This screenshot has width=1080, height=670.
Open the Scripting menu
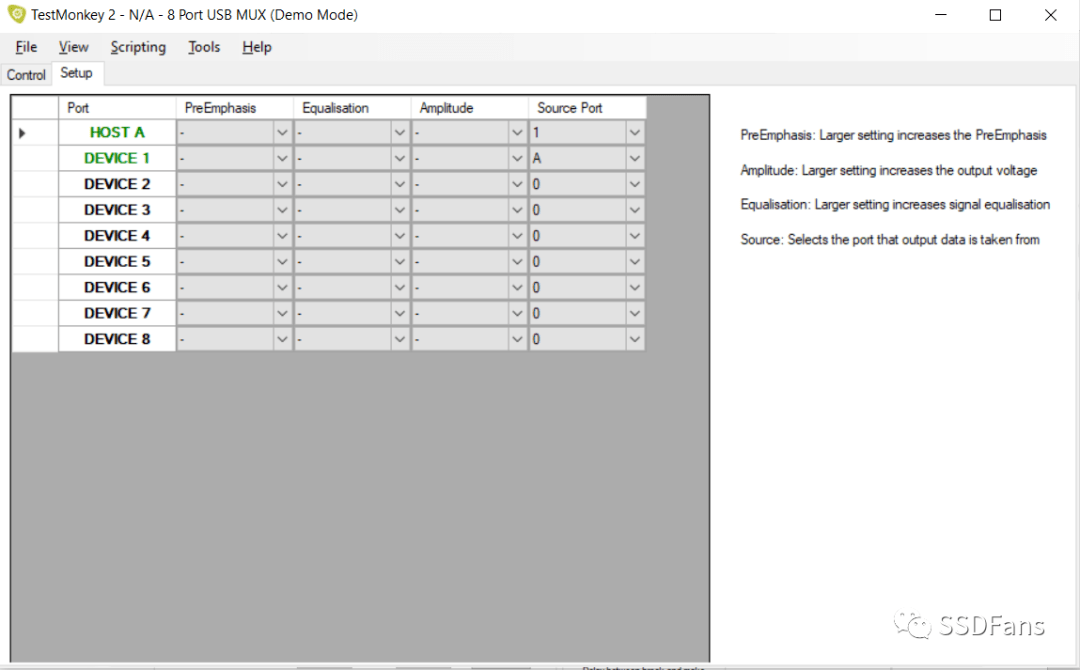coord(138,47)
